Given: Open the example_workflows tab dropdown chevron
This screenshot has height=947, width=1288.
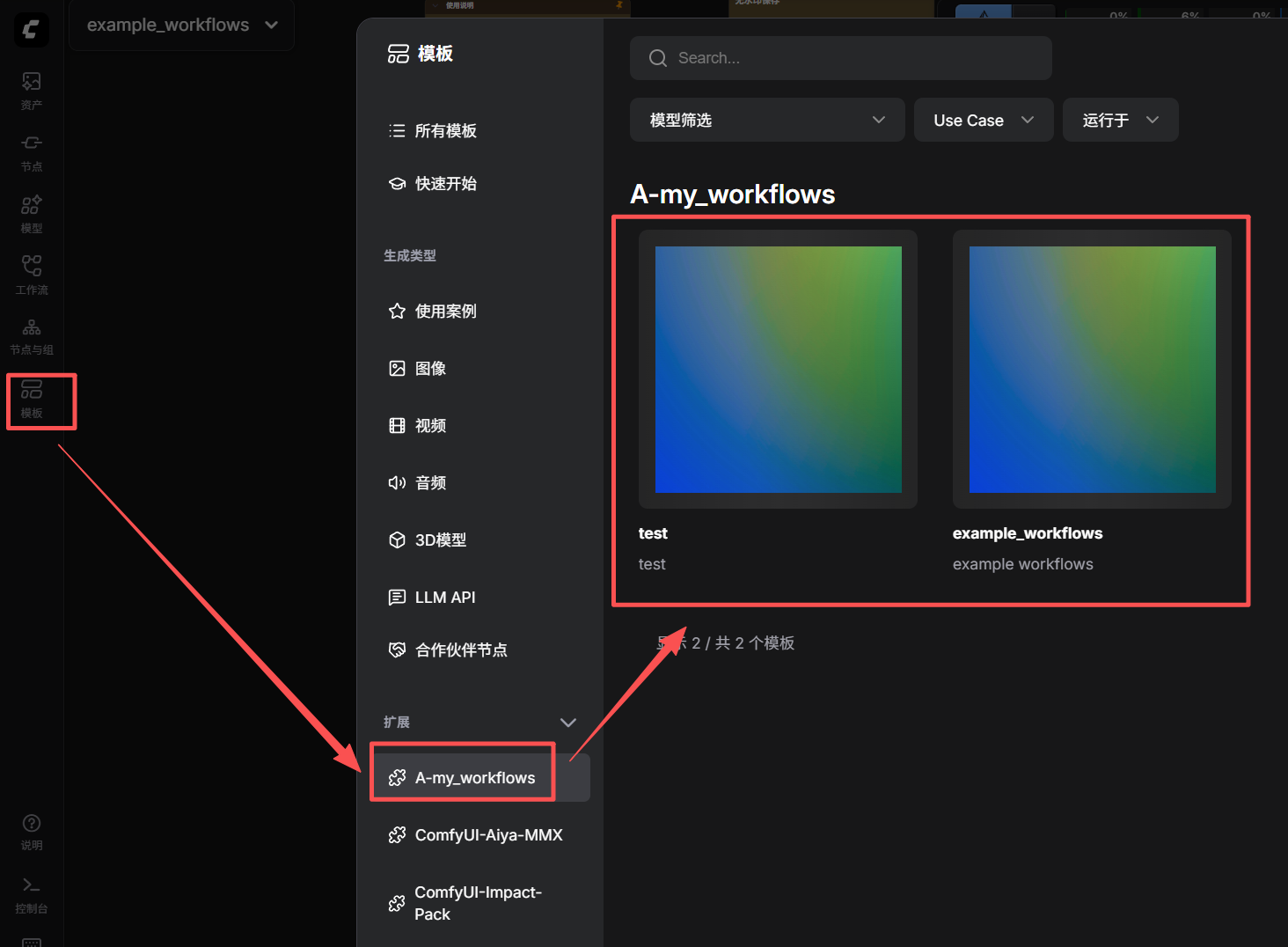Looking at the screenshot, I should pos(272,25).
